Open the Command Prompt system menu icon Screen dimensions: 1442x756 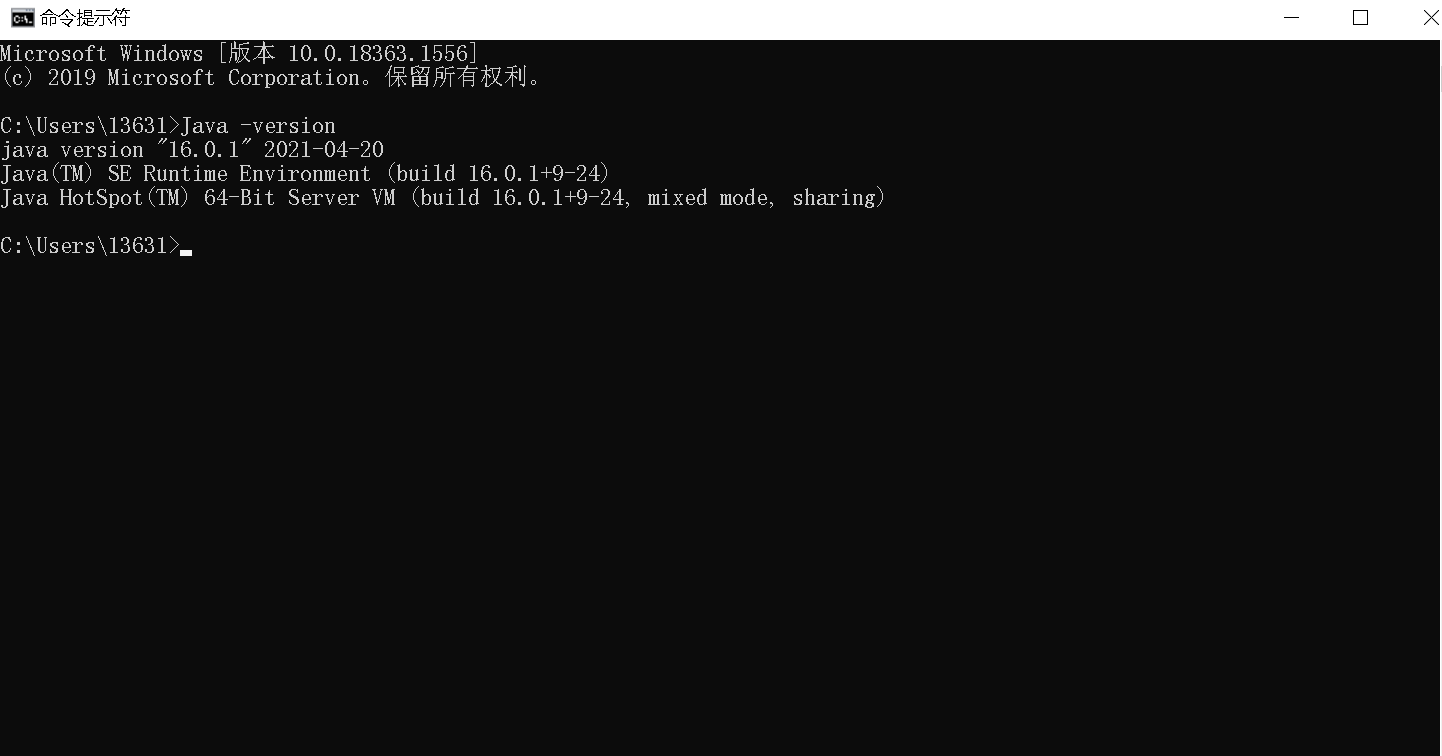[x=22, y=18]
